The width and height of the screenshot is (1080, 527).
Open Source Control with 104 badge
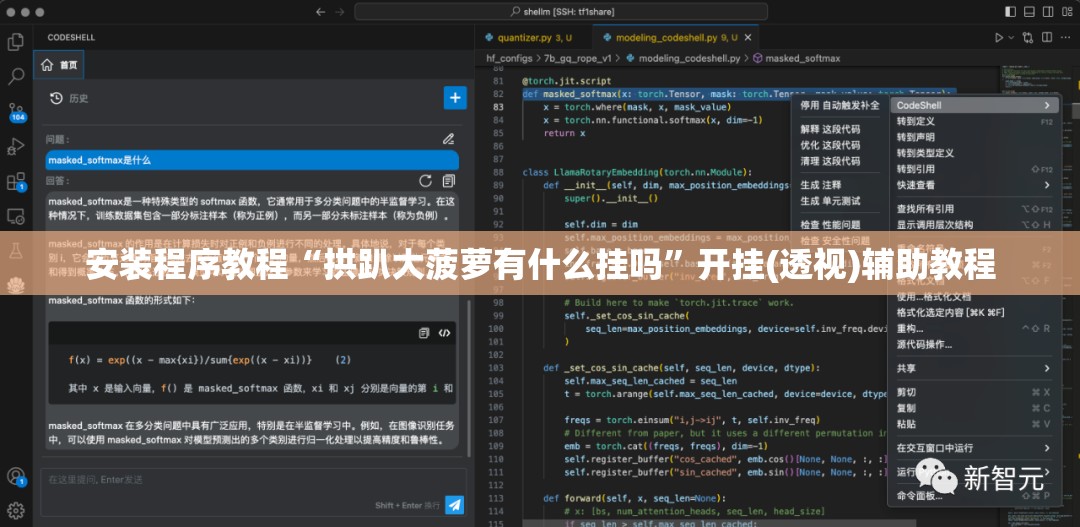17,112
